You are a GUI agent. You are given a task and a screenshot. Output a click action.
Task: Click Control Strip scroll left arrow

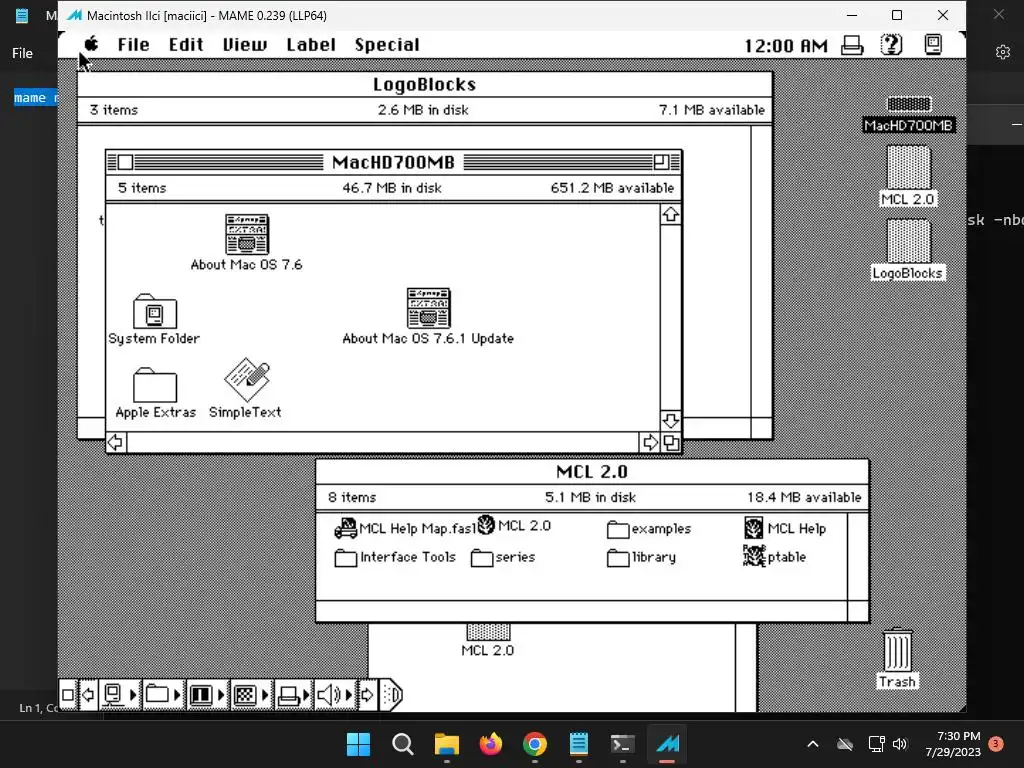[x=88, y=695]
